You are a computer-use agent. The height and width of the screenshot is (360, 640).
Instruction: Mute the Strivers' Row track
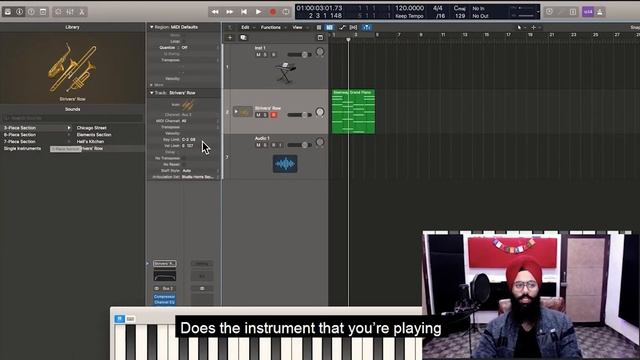point(258,115)
